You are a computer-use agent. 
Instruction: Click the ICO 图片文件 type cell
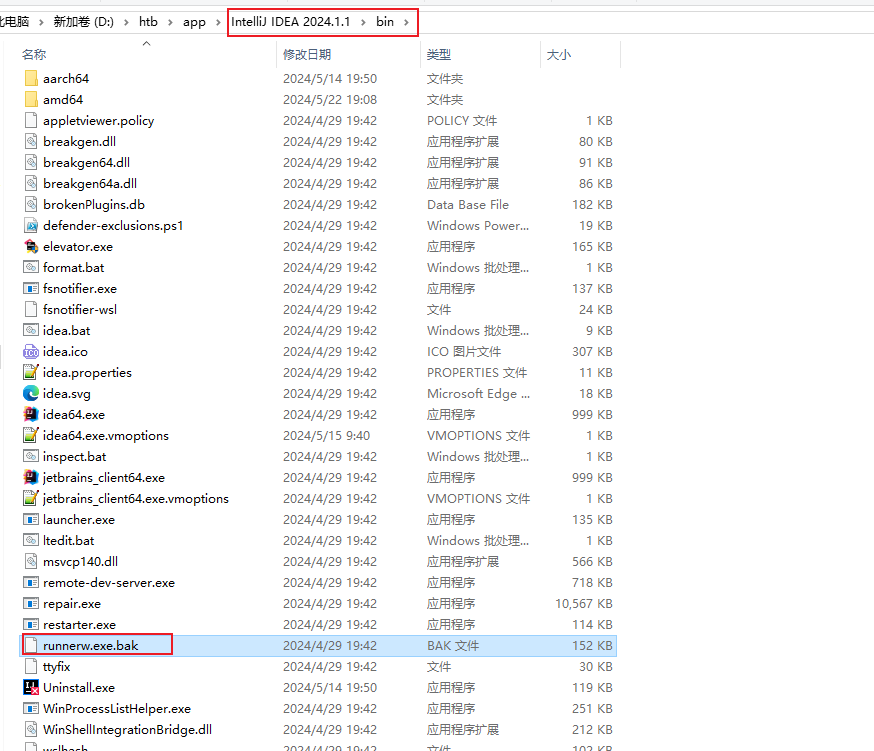click(464, 352)
